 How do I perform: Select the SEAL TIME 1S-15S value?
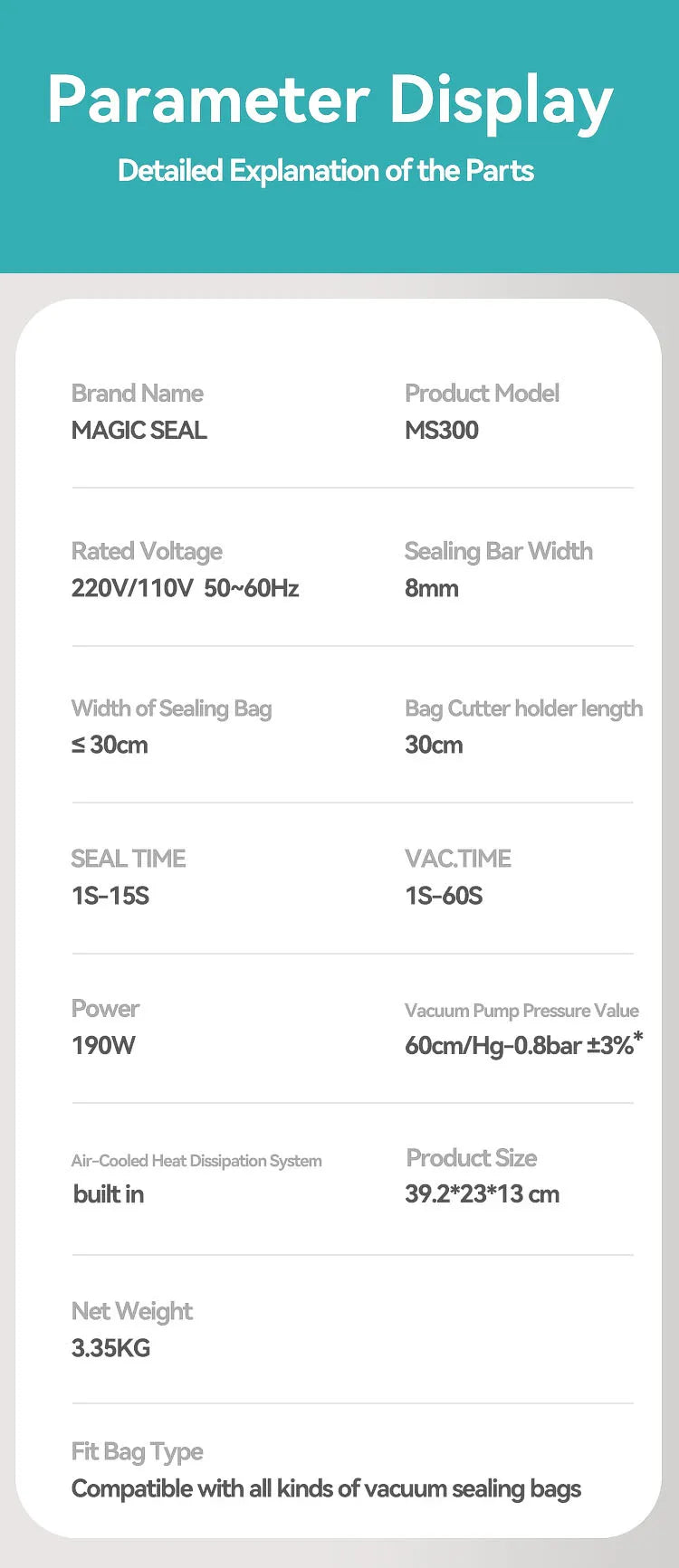click(x=110, y=896)
